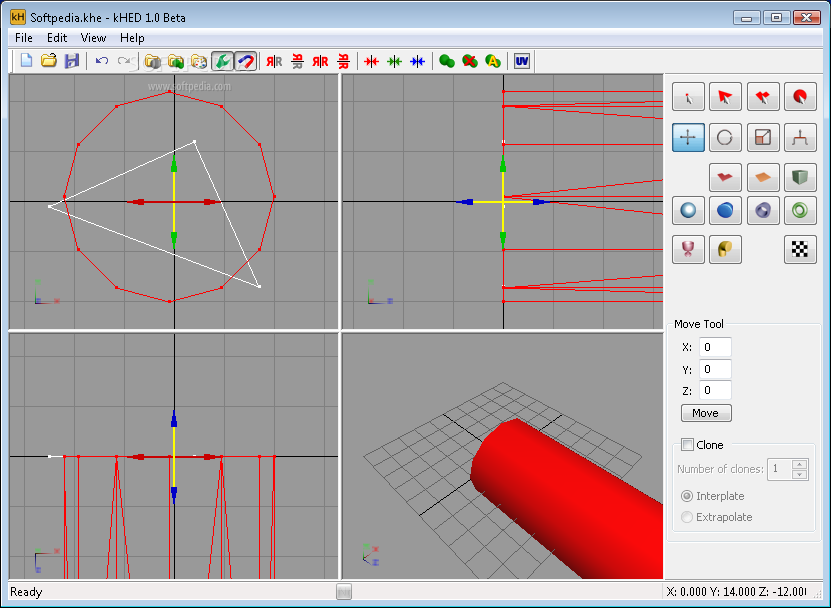Select the Interplate radio option

(687, 496)
